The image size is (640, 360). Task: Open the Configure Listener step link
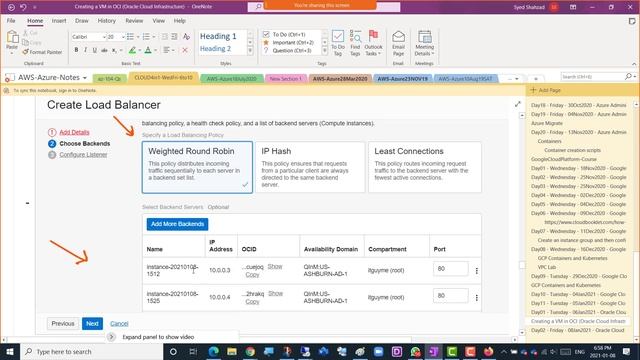[x=83, y=155]
